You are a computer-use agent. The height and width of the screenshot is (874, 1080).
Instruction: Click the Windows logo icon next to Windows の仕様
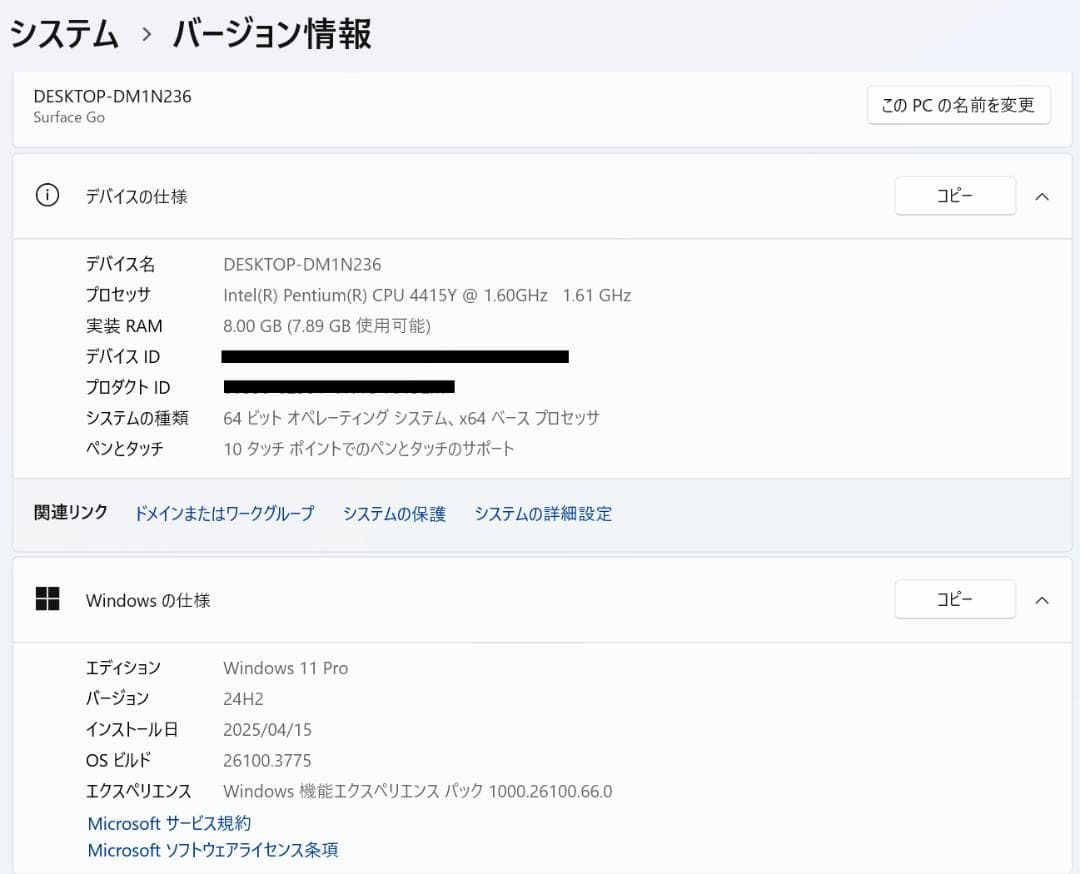click(x=48, y=598)
